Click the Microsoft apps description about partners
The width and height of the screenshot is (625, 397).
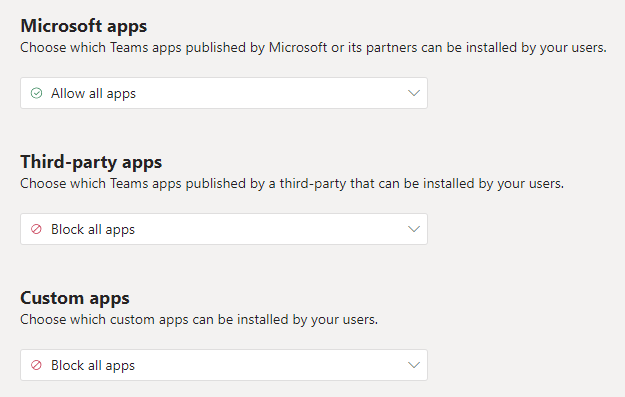point(313,48)
